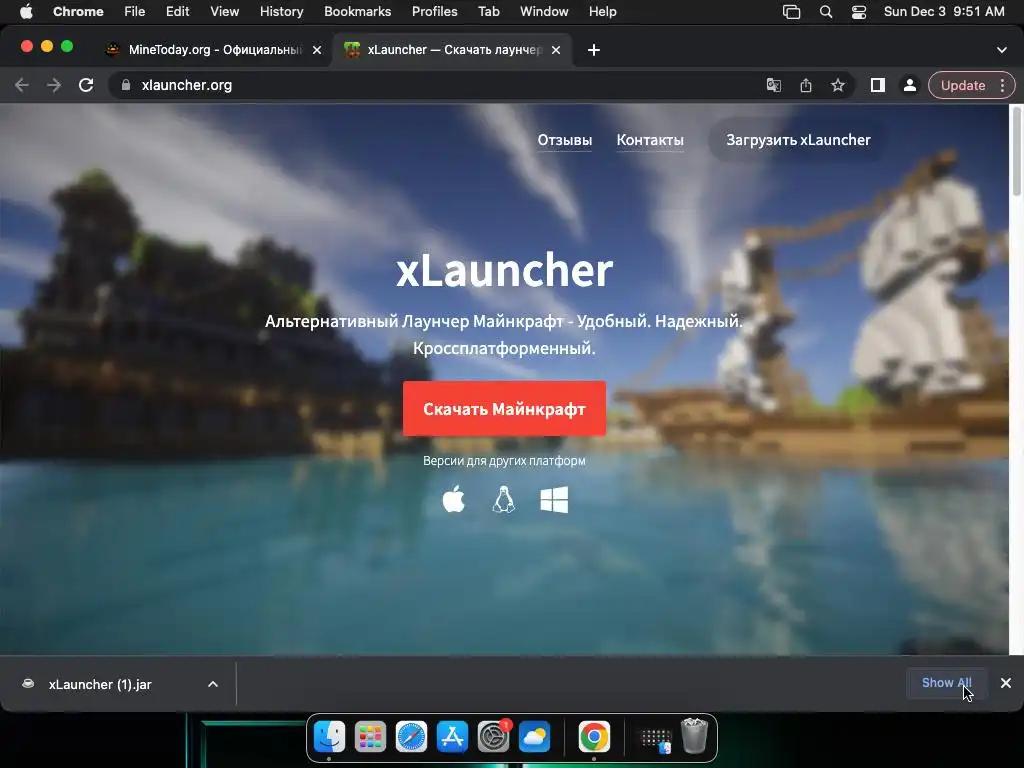The image size is (1024, 768).
Task: Download the Windows version via Windows logo
Action: [x=554, y=500]
